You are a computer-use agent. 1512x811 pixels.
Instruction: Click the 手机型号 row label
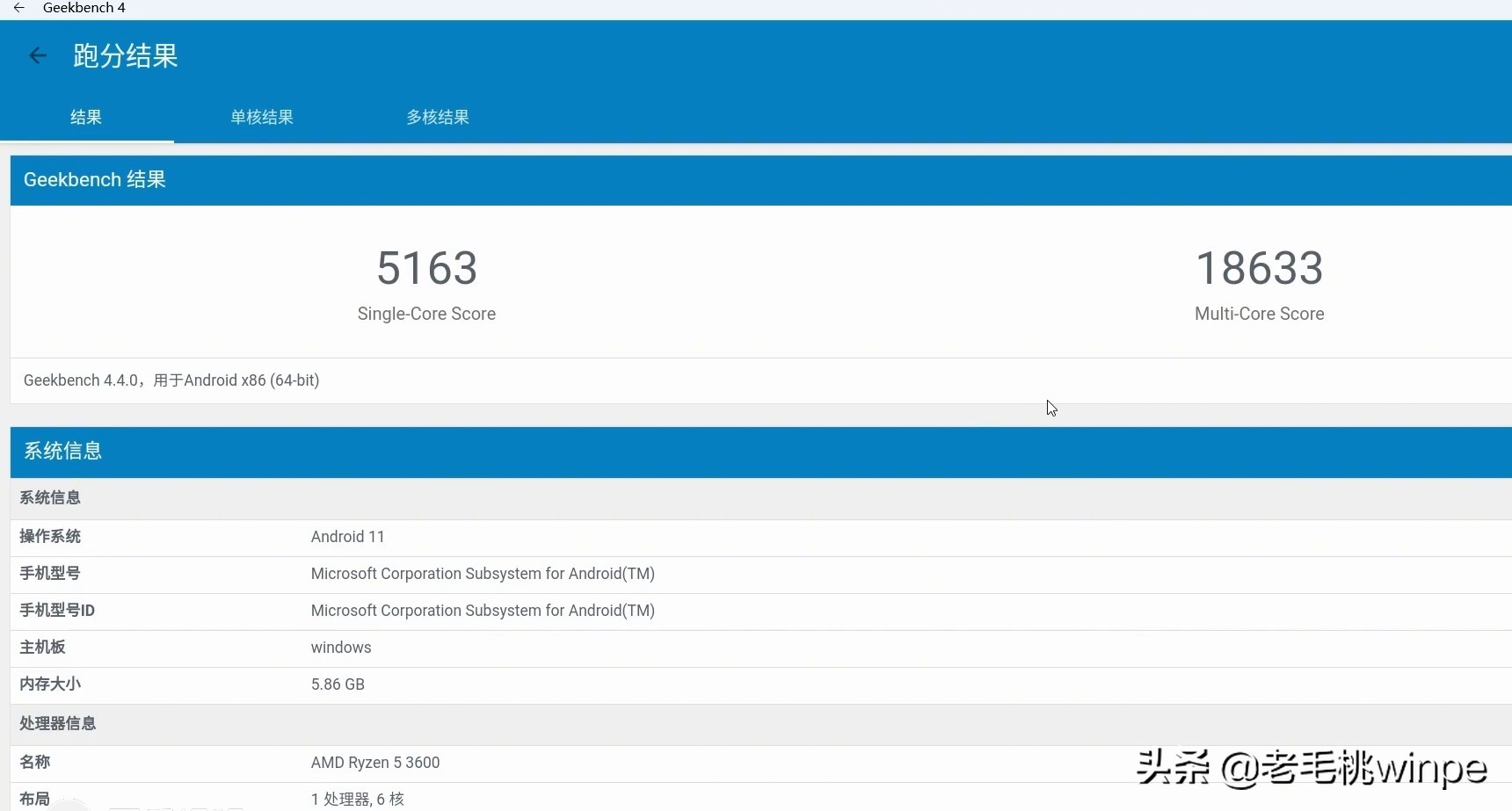pos(50,574)
